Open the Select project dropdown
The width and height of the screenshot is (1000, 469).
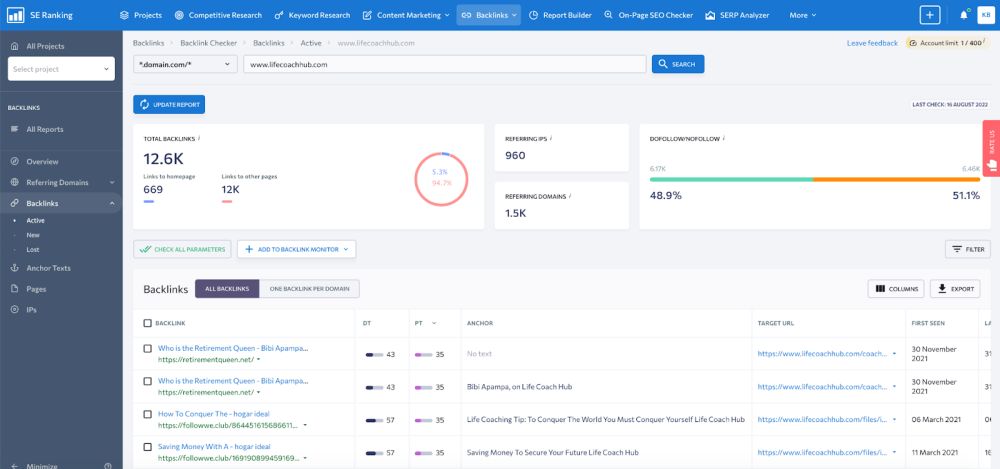(x=61, y=69)
